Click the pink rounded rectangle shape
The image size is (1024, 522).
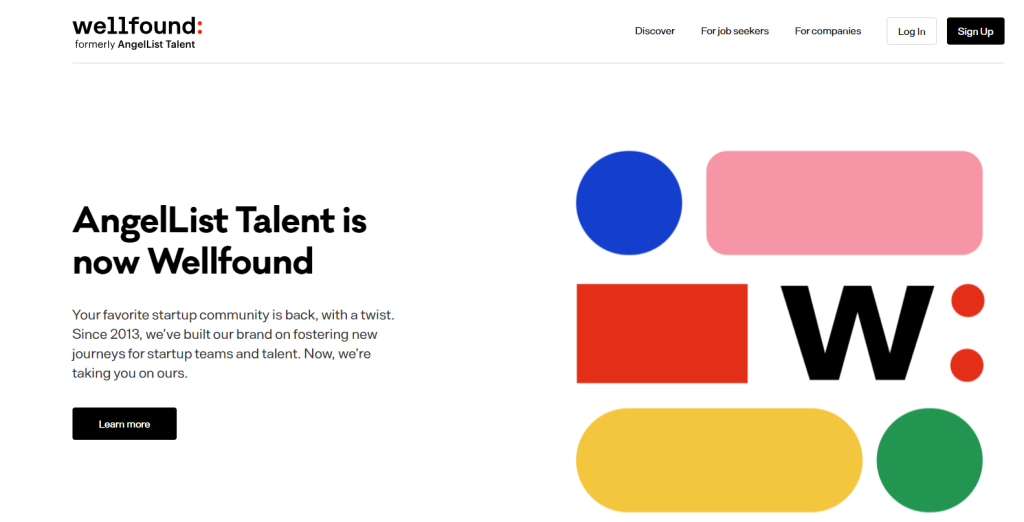[844, 203]
